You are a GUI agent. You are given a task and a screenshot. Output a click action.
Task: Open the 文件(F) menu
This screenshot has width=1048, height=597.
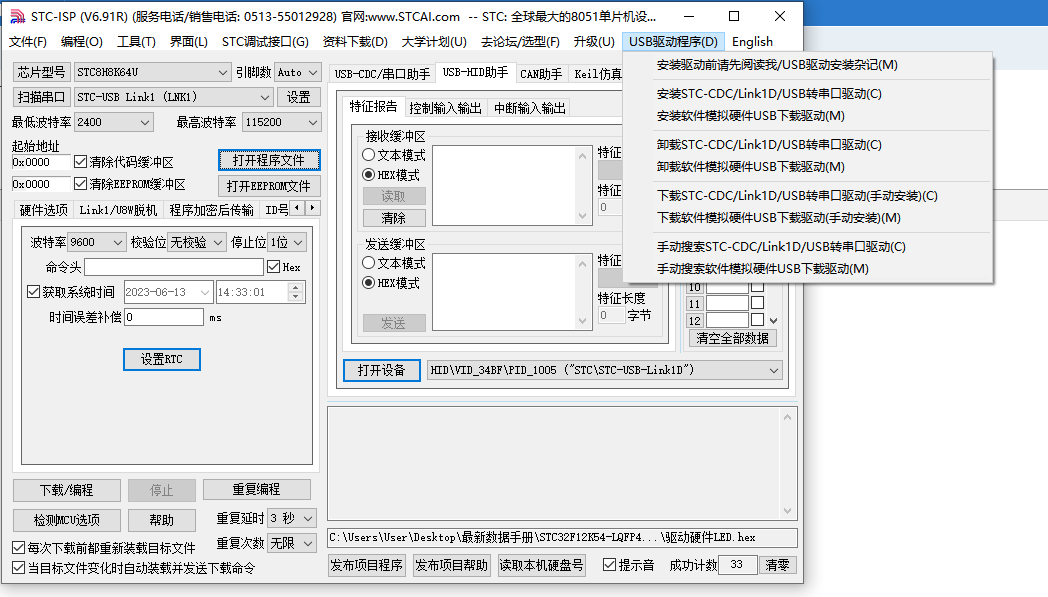pos(27,41)
